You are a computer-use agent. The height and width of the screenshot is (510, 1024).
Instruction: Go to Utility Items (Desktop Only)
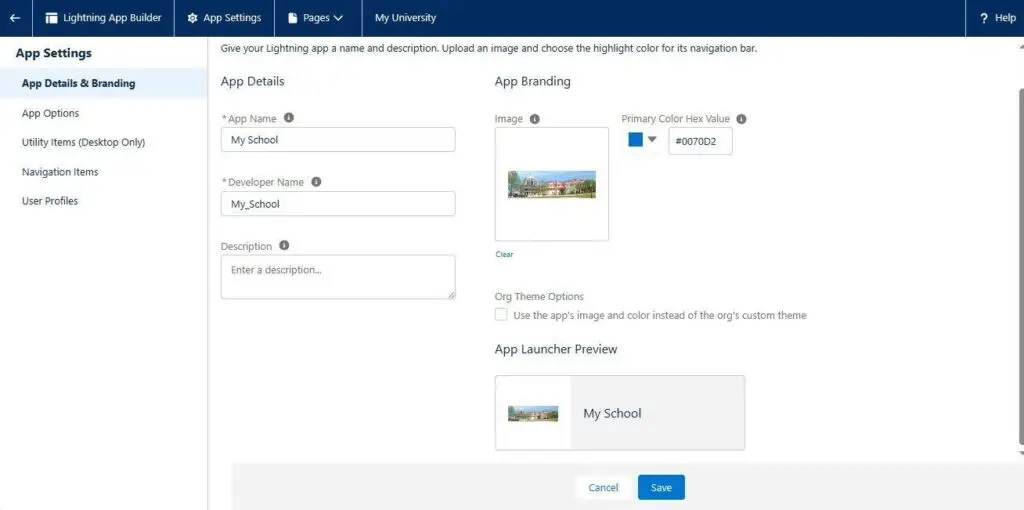[83, 142]
